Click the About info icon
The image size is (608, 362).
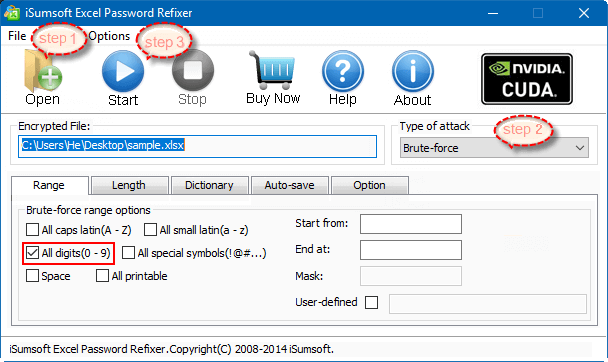tap(413, 71)
